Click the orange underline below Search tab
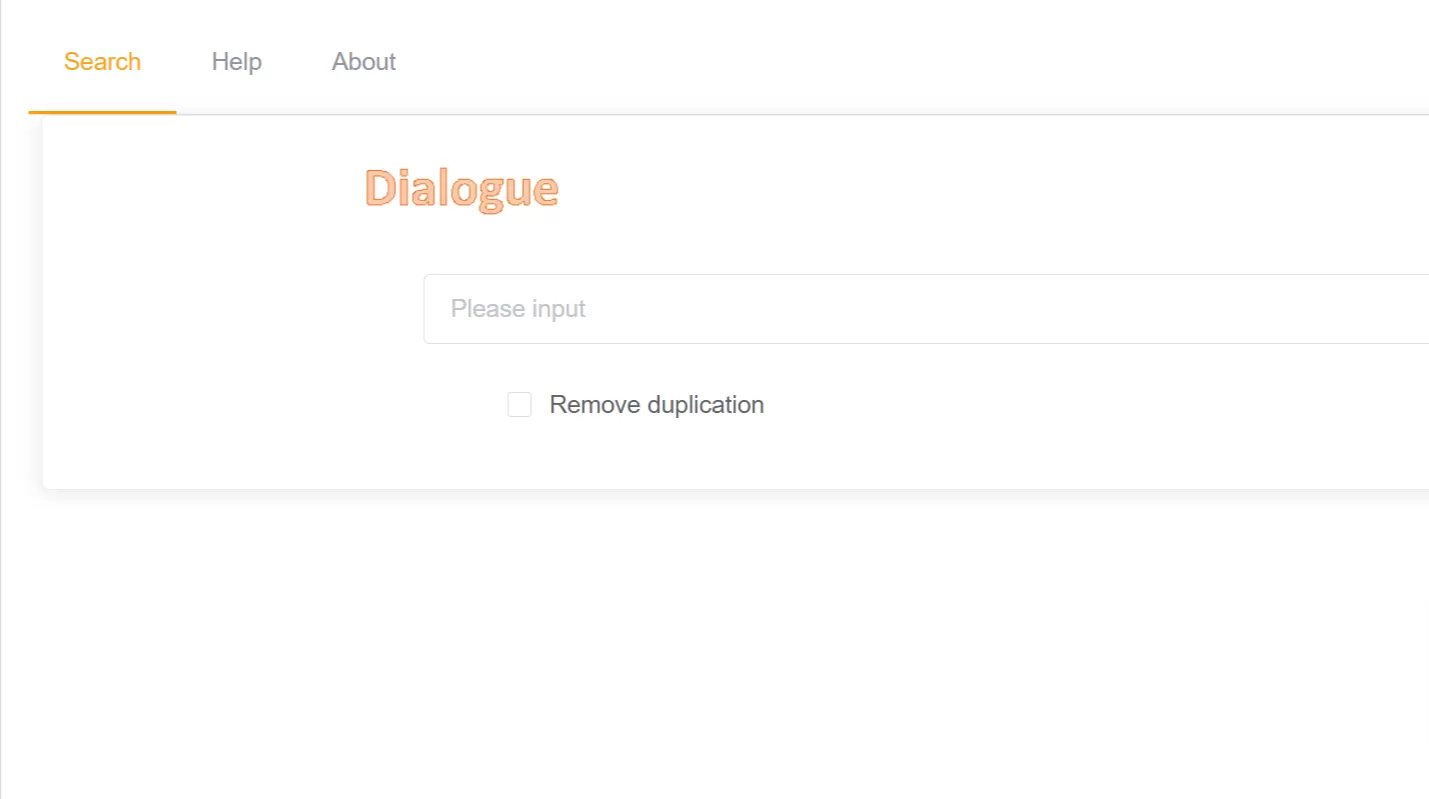The height and width of the screenshot is (799, 1429). coord(102,112)
